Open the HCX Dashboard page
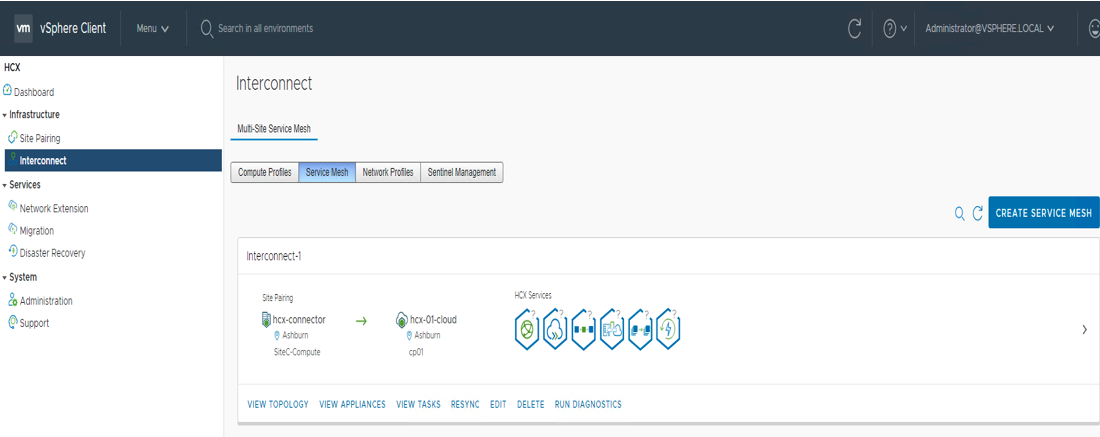The image size is (1100, 437). click(x=36, y=92)
